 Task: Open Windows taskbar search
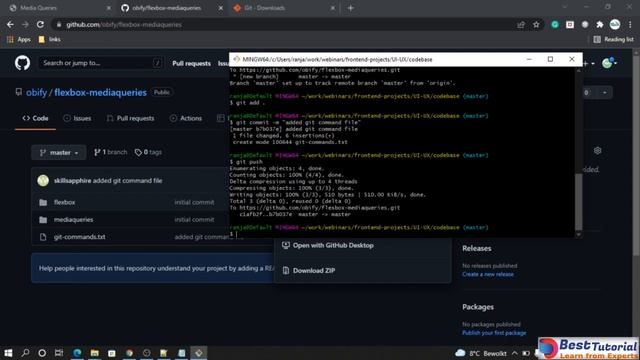coord(25,353)
